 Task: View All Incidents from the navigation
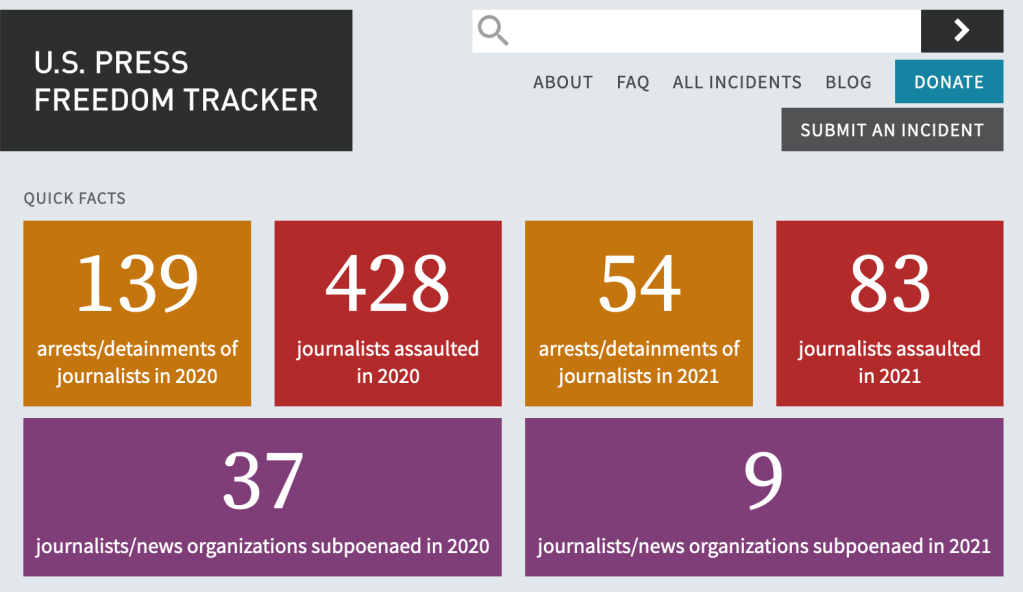pos(737,82)
